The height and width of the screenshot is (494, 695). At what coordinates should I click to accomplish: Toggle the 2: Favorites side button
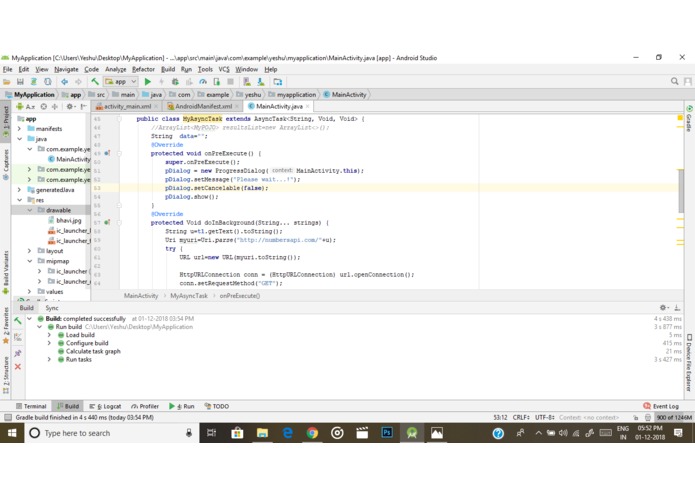[x=6, y=326]
